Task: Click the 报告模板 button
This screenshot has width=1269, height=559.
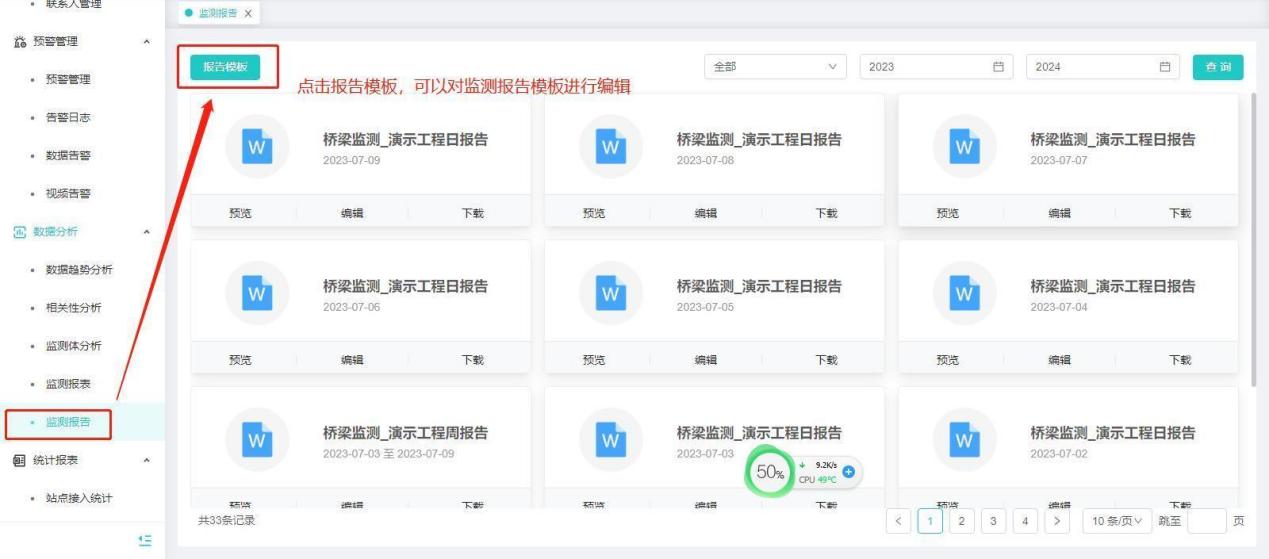Action: coord(225,67)
